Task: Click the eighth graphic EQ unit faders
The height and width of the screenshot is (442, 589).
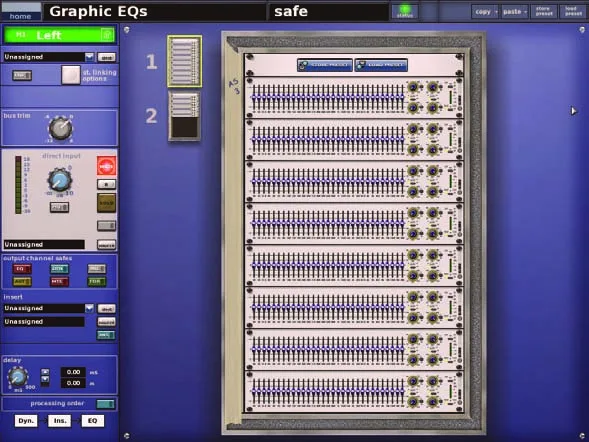Action: [x=328, y=392]
